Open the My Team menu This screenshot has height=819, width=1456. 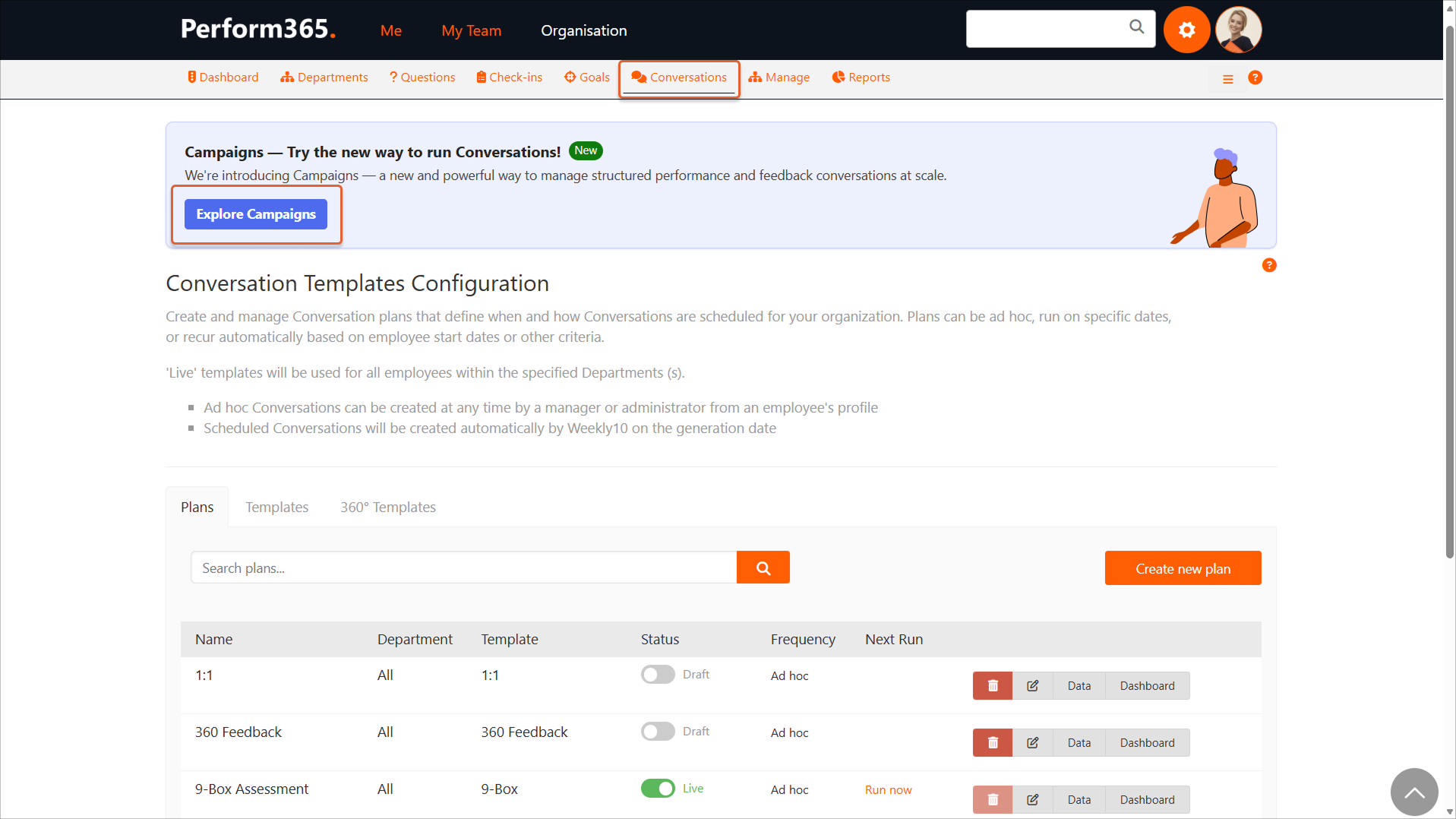(471, 30)
